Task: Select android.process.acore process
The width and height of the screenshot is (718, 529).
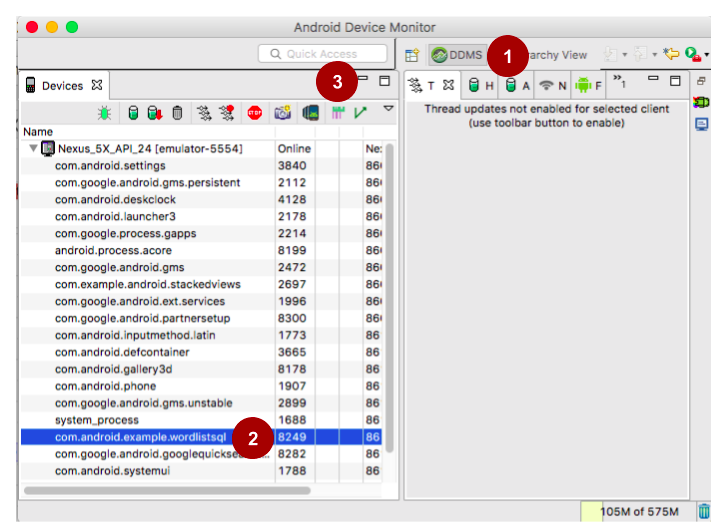Action: 113,250
